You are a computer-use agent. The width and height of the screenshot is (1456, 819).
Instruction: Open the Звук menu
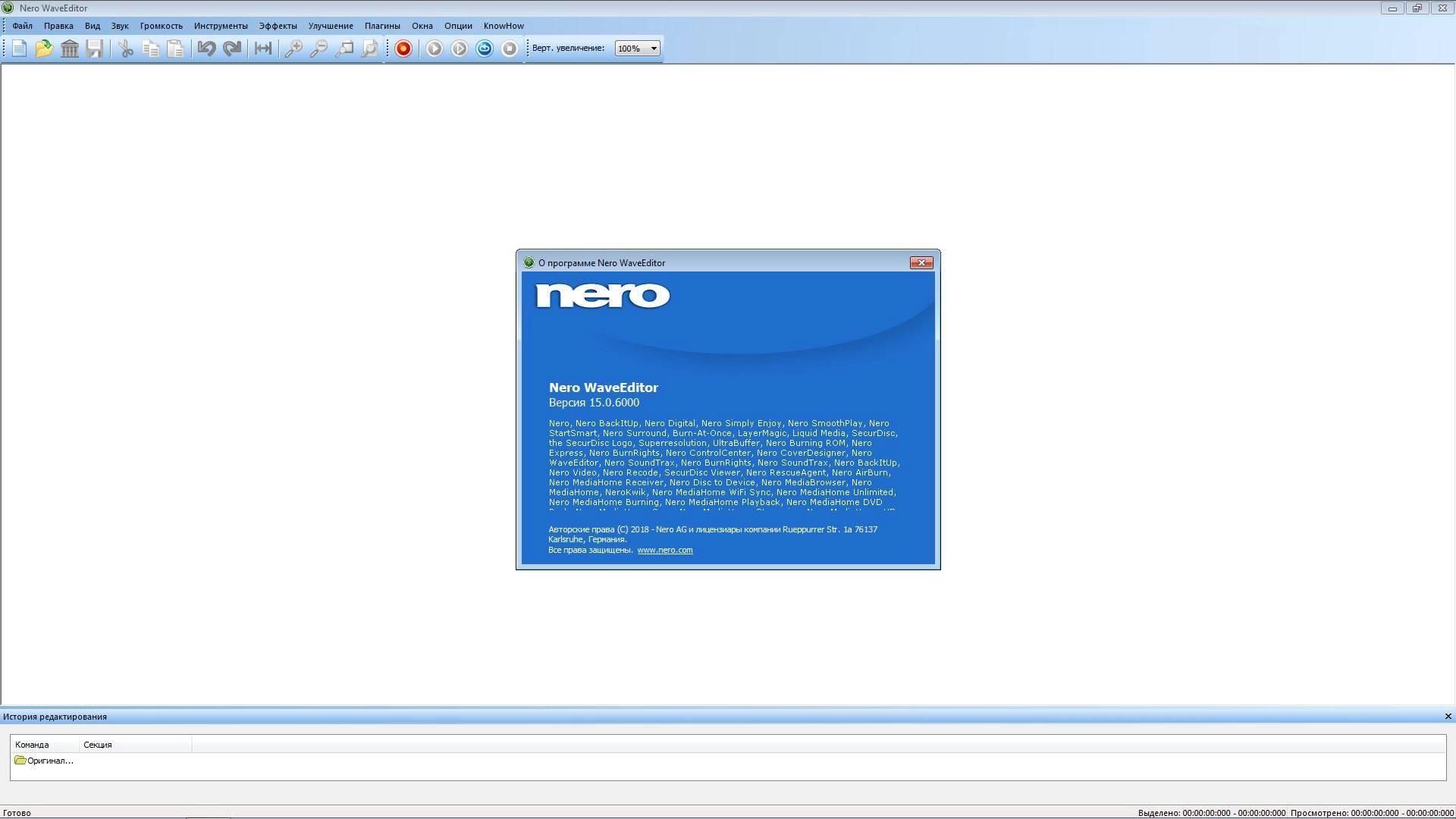pyautogui.click(x=120, y=26)
